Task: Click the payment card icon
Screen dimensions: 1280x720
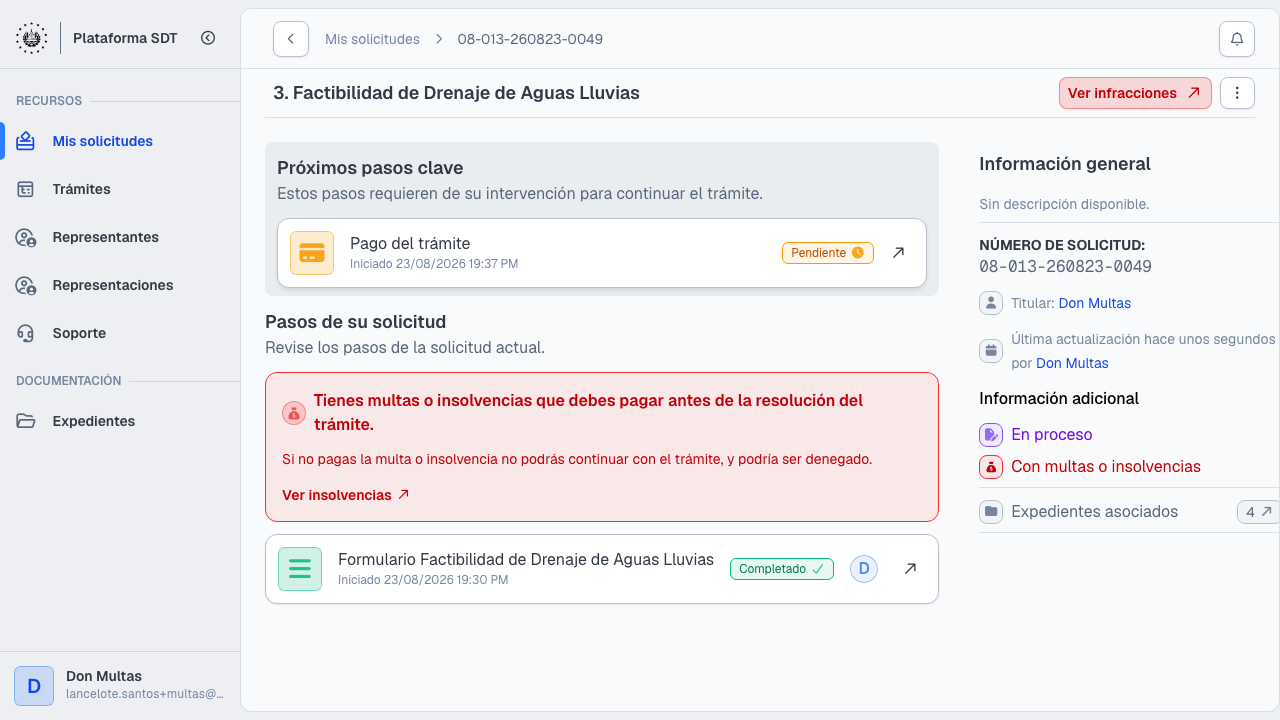Action: pyautogui.click(x=312, y=253)
